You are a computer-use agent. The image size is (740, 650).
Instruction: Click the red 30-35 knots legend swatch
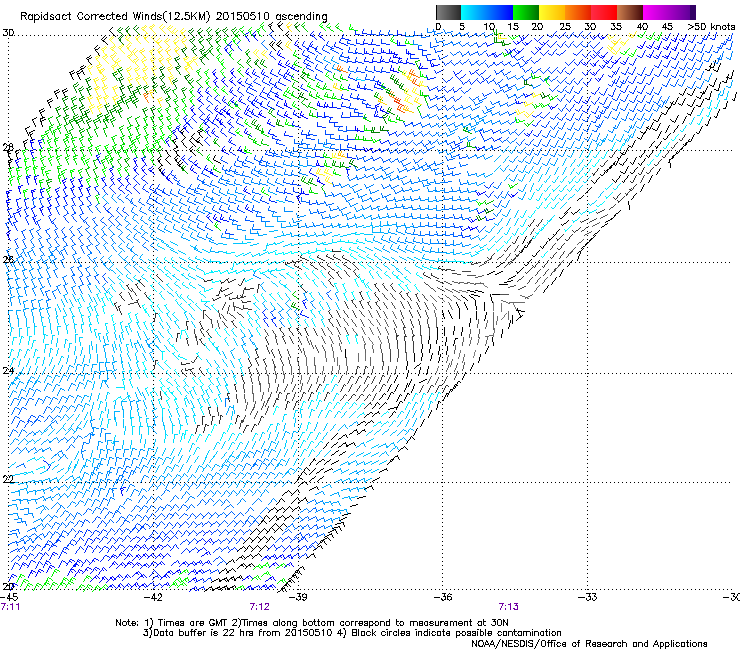click(604, 12)
